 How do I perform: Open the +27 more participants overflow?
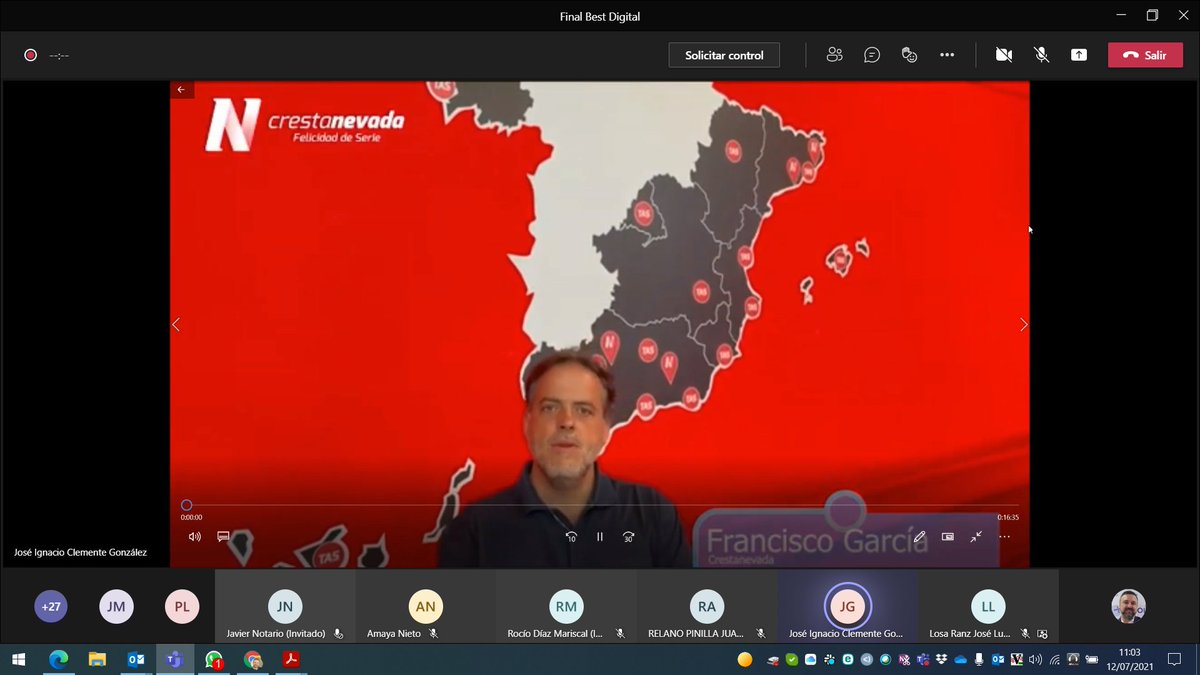pos(51,606)
